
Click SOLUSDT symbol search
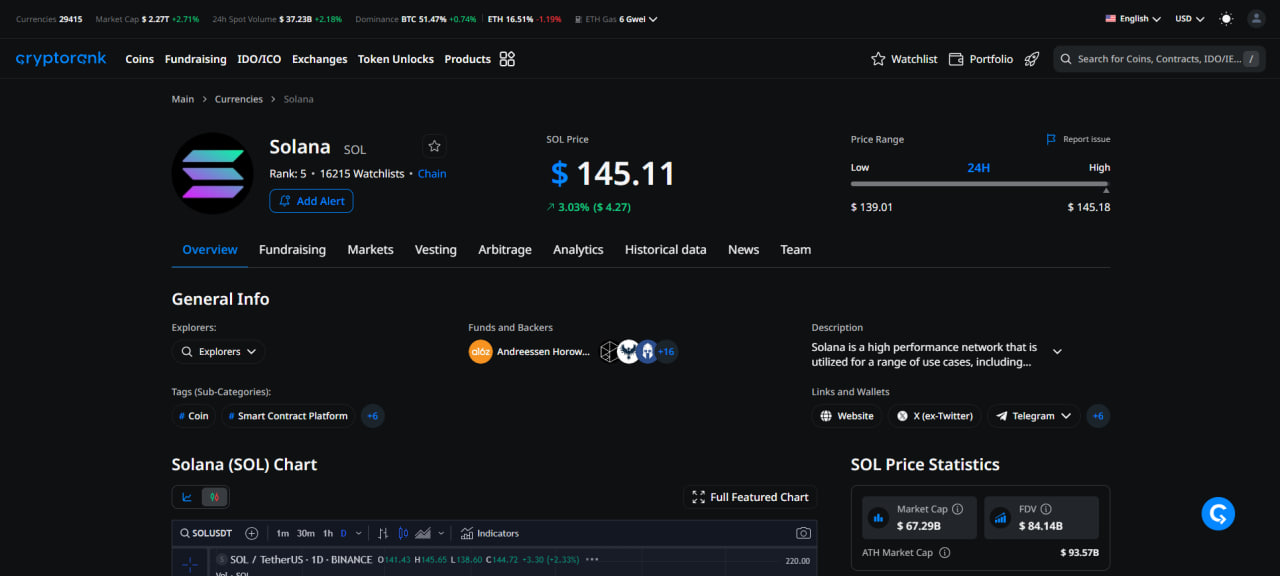(206, 533)
